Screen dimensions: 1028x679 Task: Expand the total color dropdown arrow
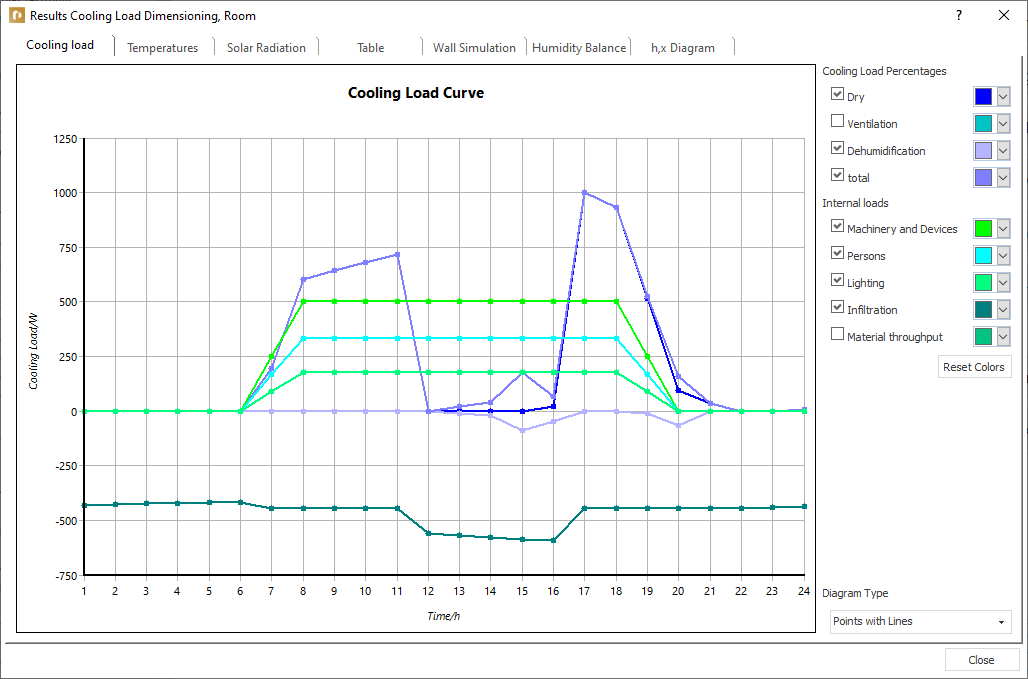1003,178
